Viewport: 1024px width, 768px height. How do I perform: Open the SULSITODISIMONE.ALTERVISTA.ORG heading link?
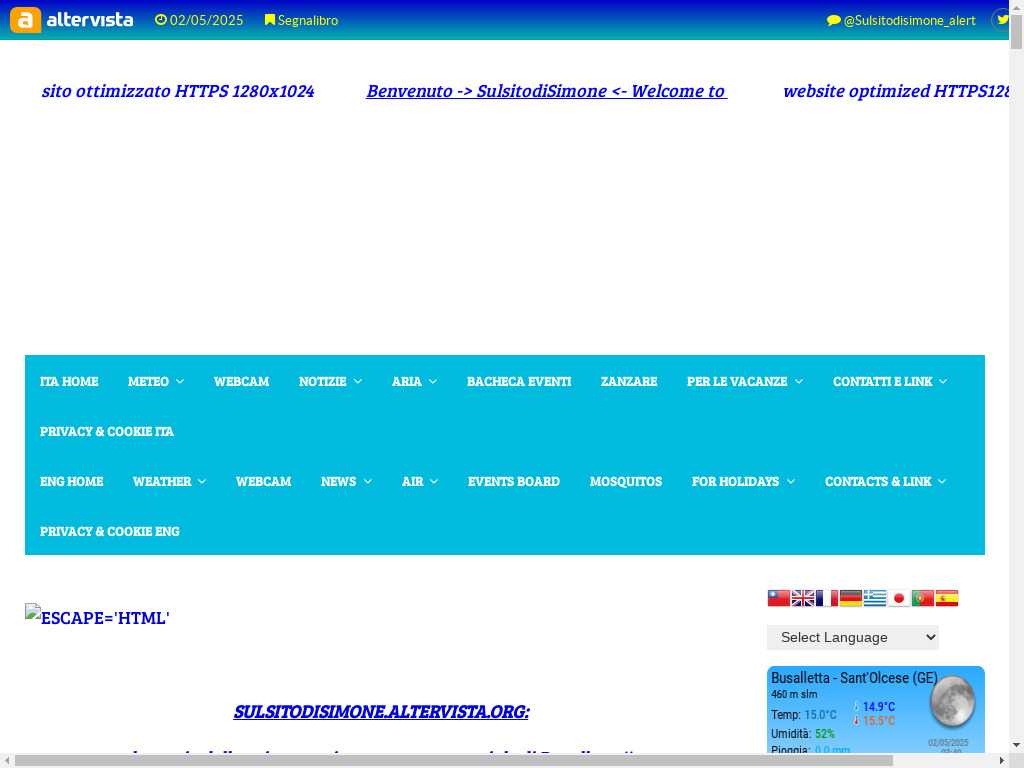click(381, 711)
